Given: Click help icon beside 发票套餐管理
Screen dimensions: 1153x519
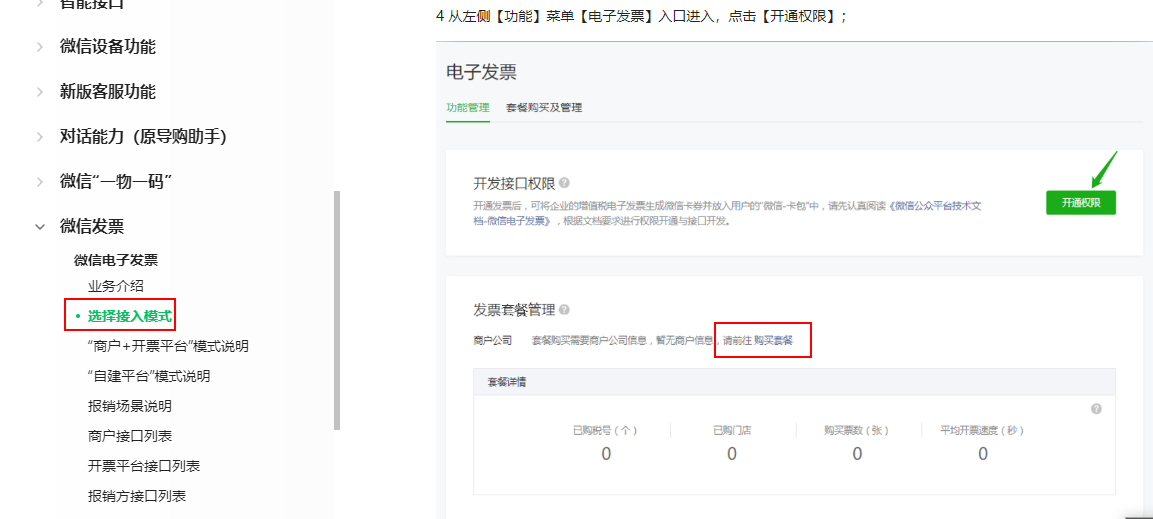Looking at the screenshot, I should click(564, 309).
